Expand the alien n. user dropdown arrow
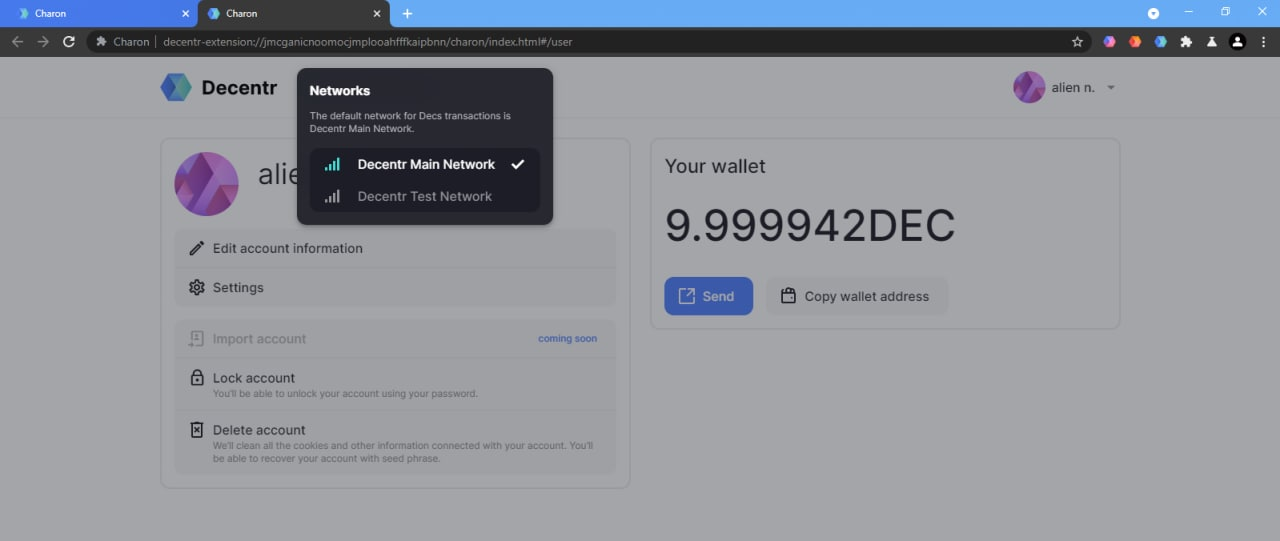Viewport: 1280px width, 541px height. tap(1111, 87)
